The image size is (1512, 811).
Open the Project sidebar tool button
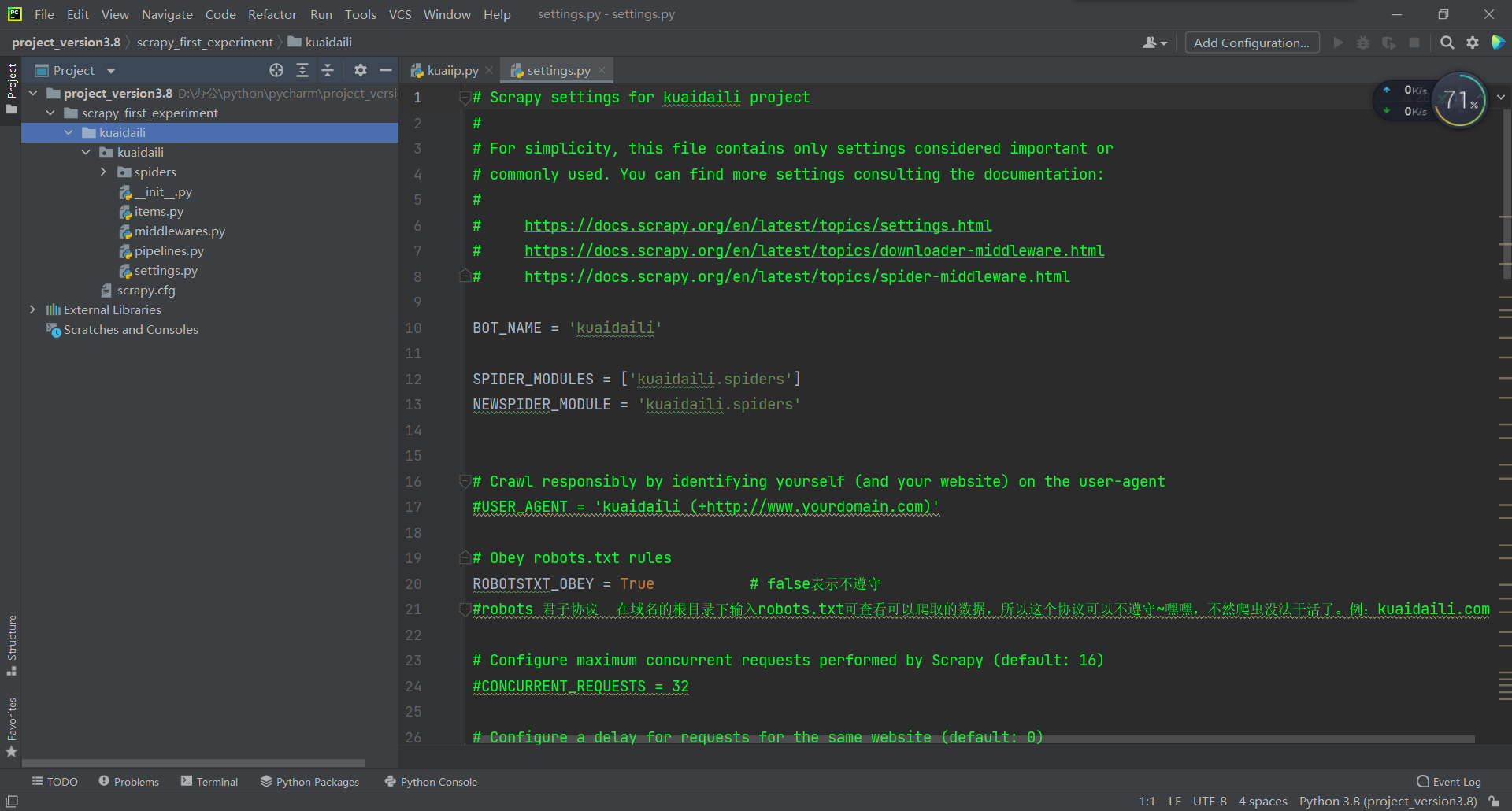tap(11, 87)
